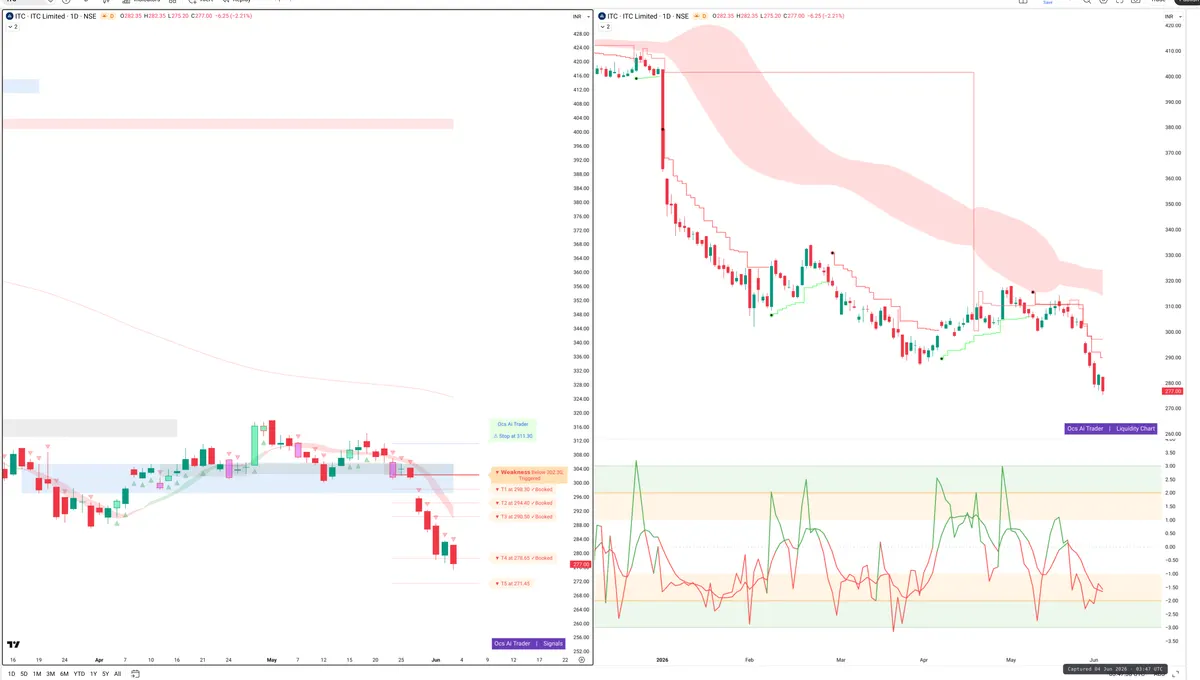Select the wide blue demand zone on left chart
The height and width of the screenshot is (680, 1200).
pyautogui.click(x=237, y=478)
